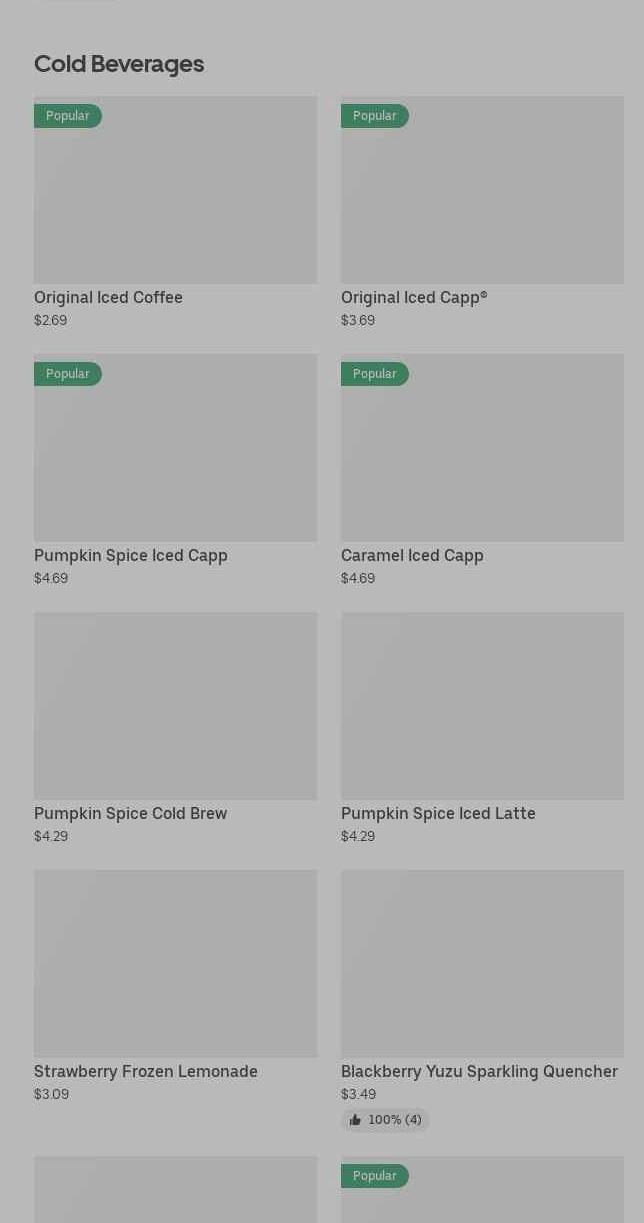Click the bottom-most Popular badge
The height and width of the screenshot is (1223, 644).
click(x=375, y=1176)
